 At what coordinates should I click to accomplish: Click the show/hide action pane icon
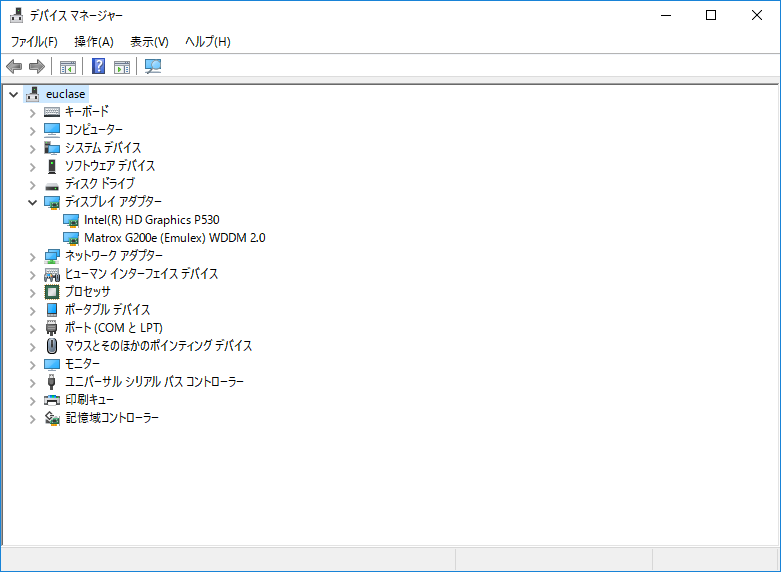pos(122,67)
